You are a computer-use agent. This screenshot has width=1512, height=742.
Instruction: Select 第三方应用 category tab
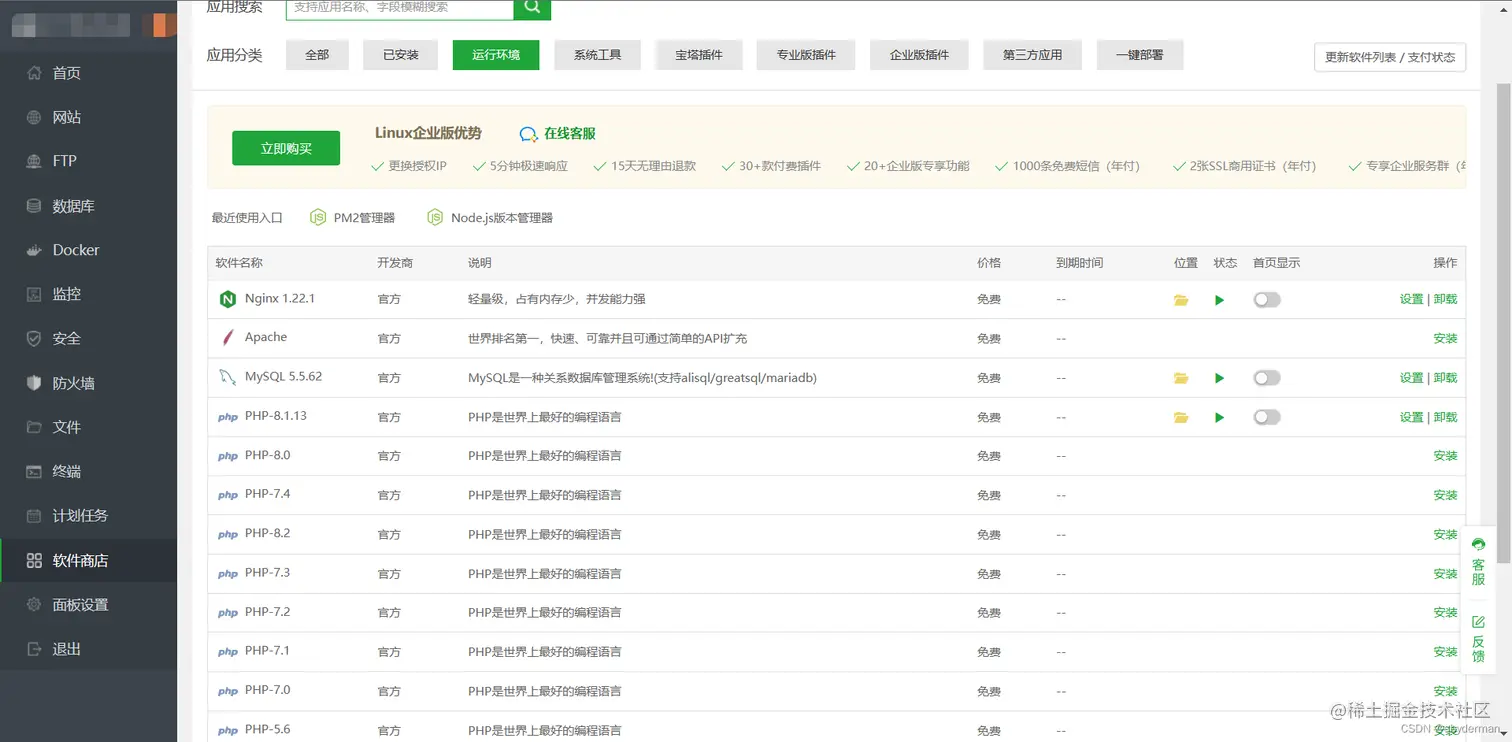tap(1032, 55)
